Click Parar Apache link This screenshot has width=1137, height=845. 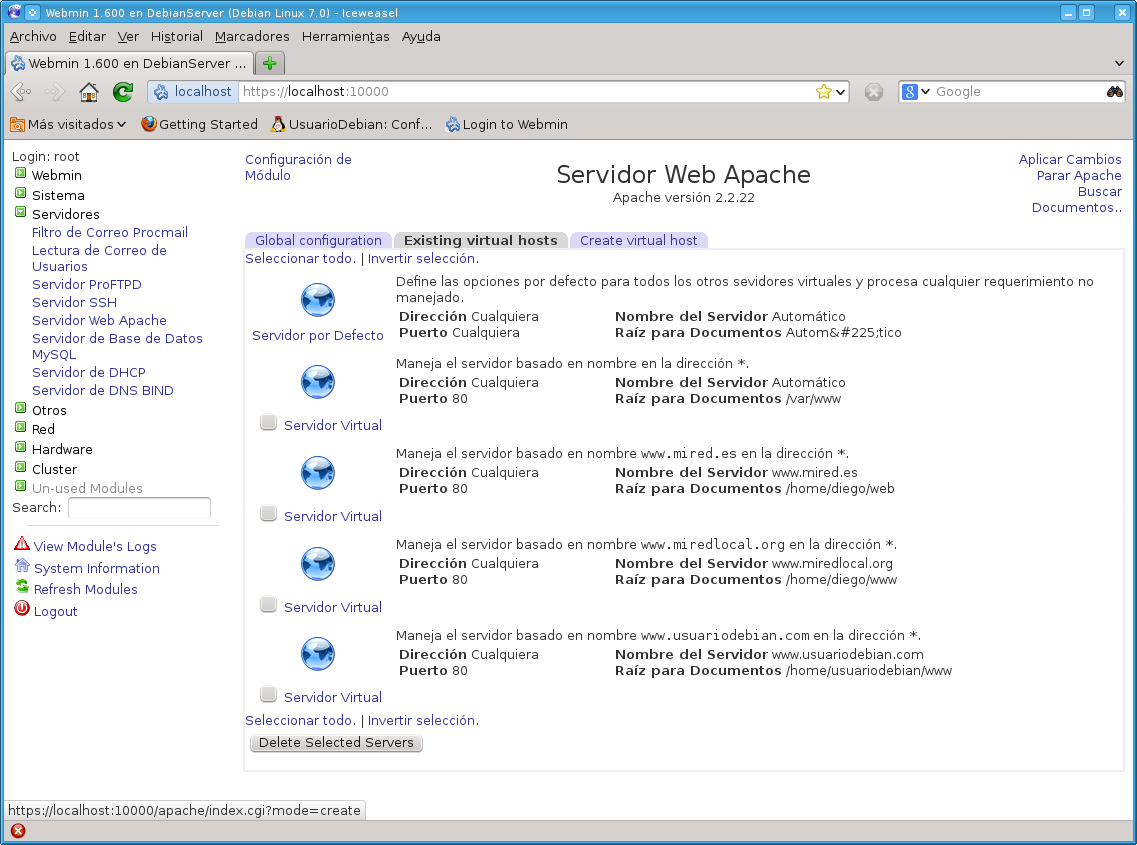pyautogui.click(x=1078, y=176)
